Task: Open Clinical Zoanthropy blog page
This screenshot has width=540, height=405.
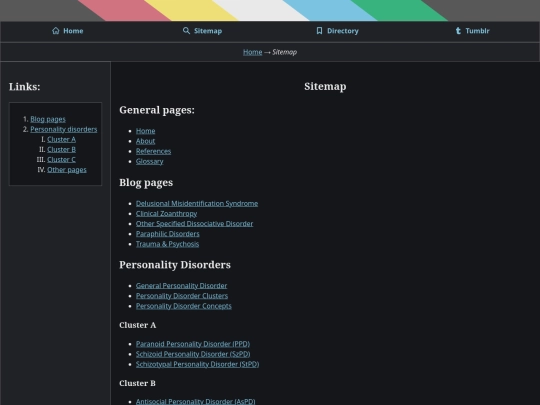Action: coord(166,214)
